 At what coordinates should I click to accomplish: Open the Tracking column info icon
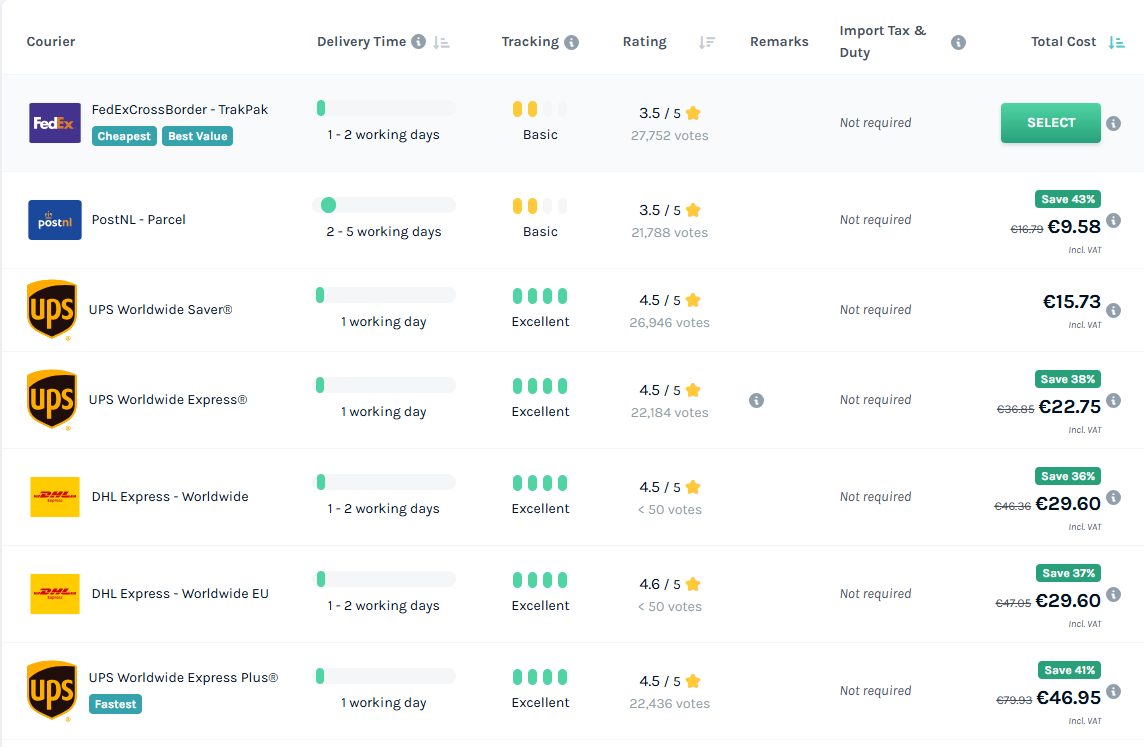click(571, 42)
